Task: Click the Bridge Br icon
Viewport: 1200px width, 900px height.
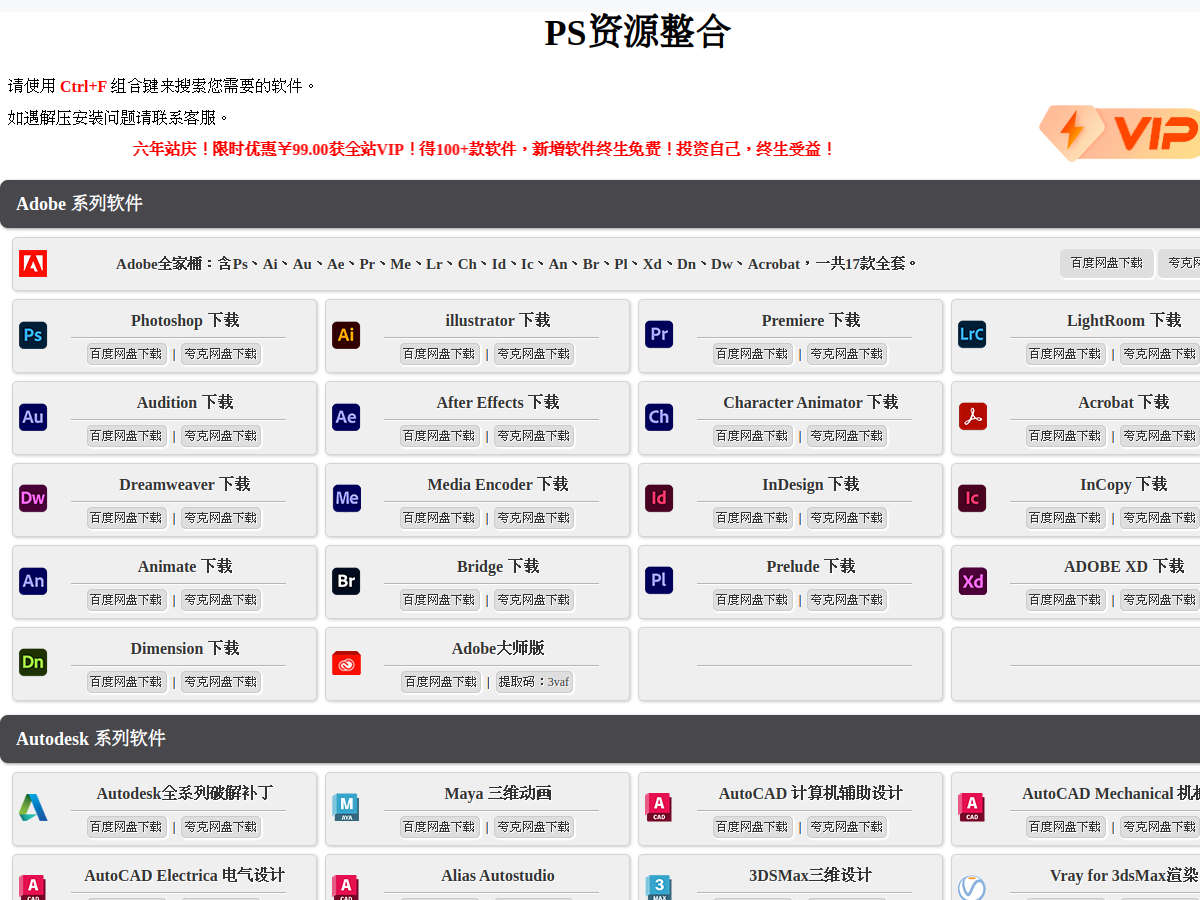Action: coord(346,581)
